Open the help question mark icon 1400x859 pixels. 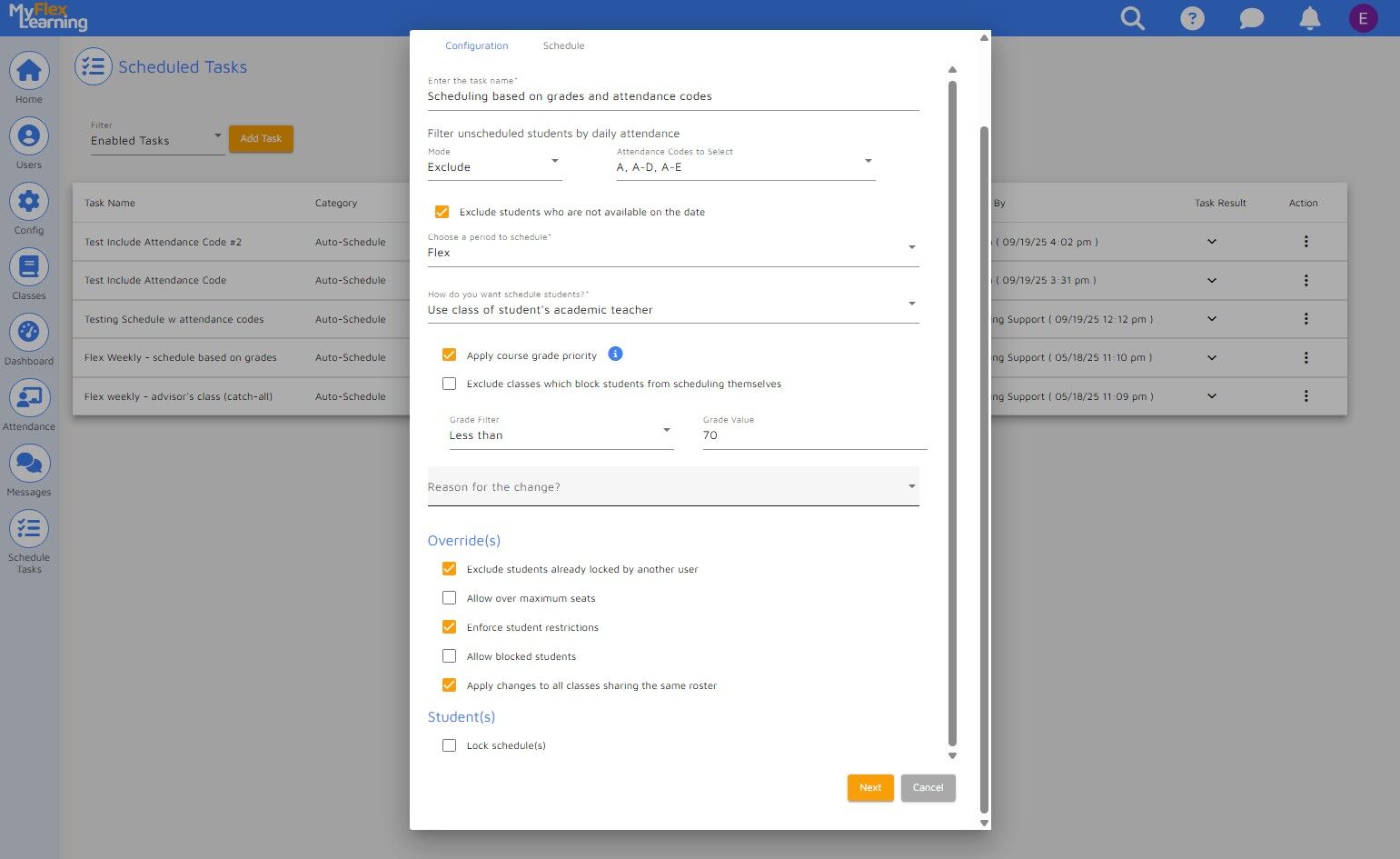pyautogui.click(x=1192, y=18)
